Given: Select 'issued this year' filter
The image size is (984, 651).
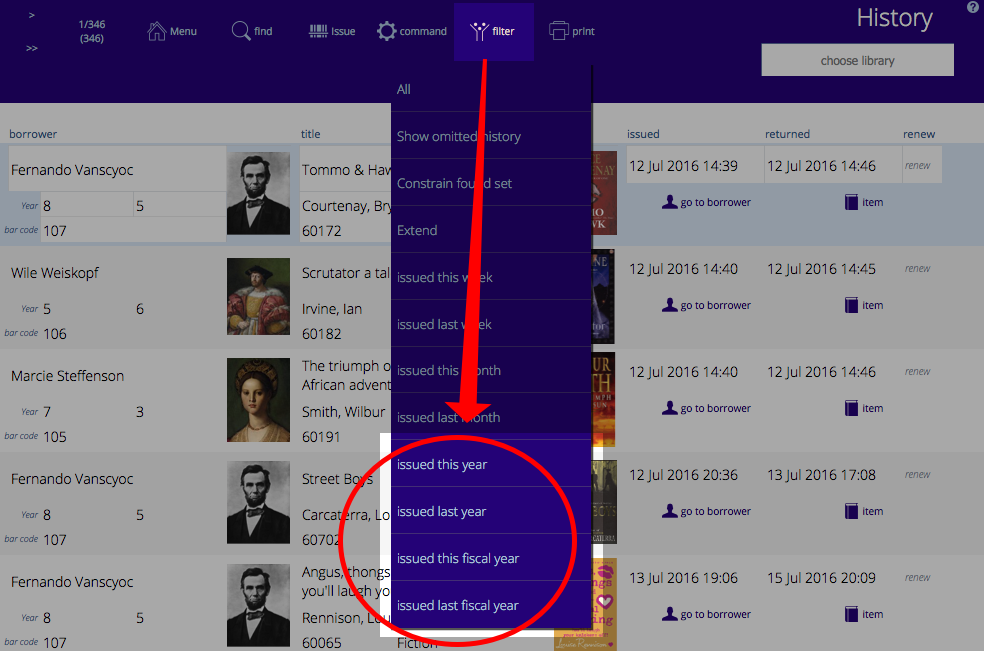Looking at the screenshot, I should [x=441, y=465].
